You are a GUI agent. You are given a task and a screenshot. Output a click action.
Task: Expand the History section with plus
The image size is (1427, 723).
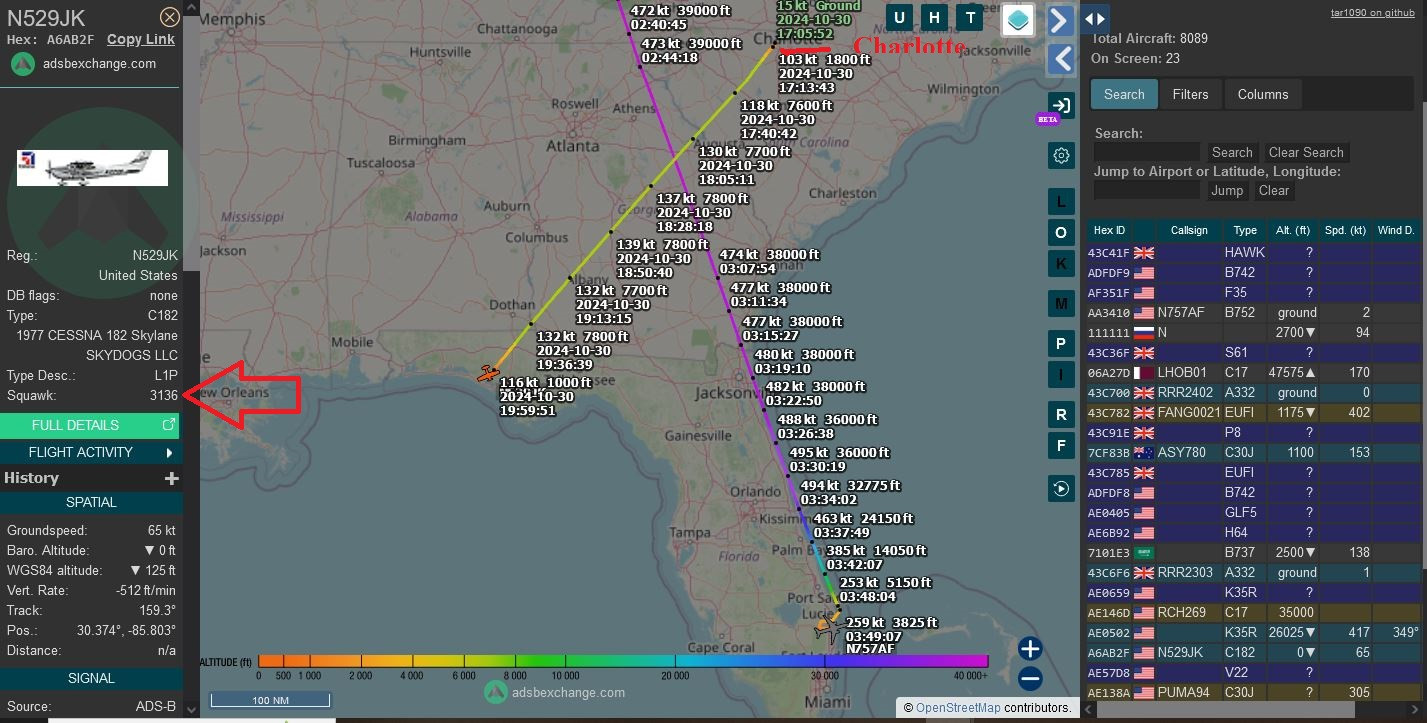171,478
